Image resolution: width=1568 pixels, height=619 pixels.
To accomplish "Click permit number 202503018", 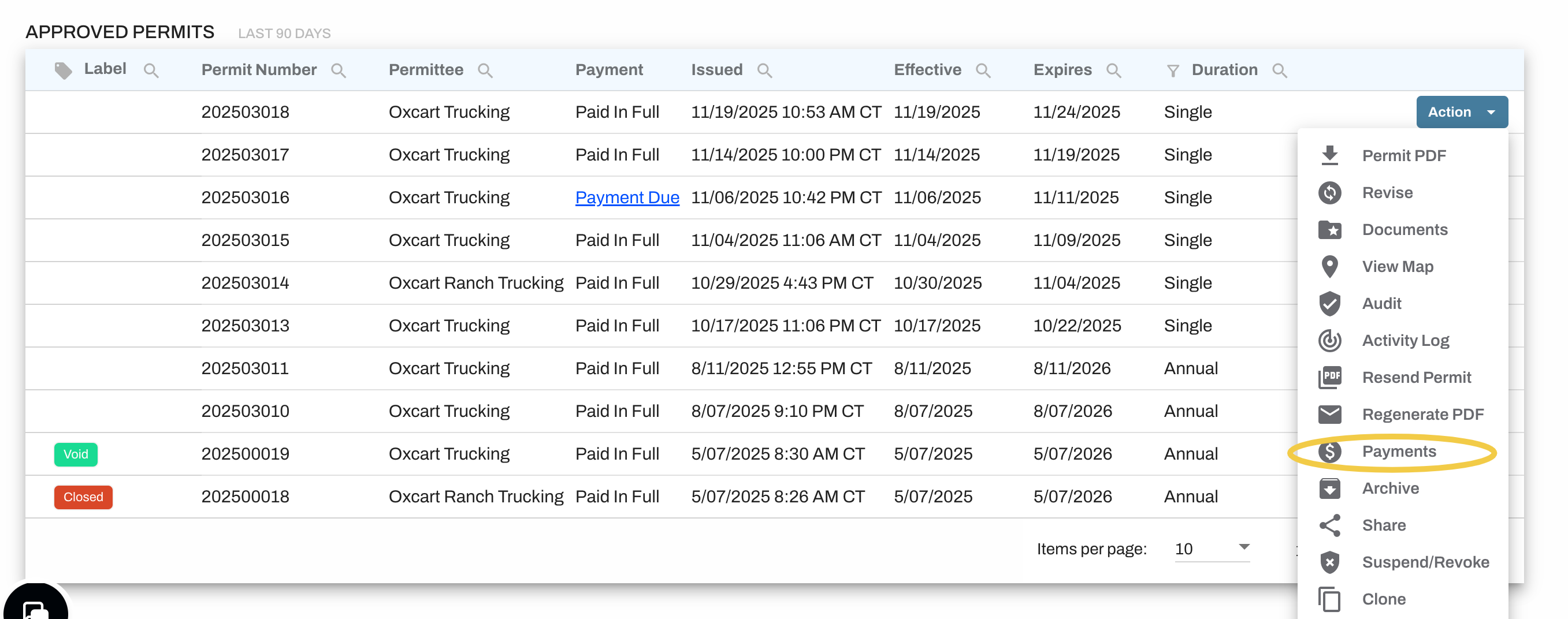I will point(246,112).
